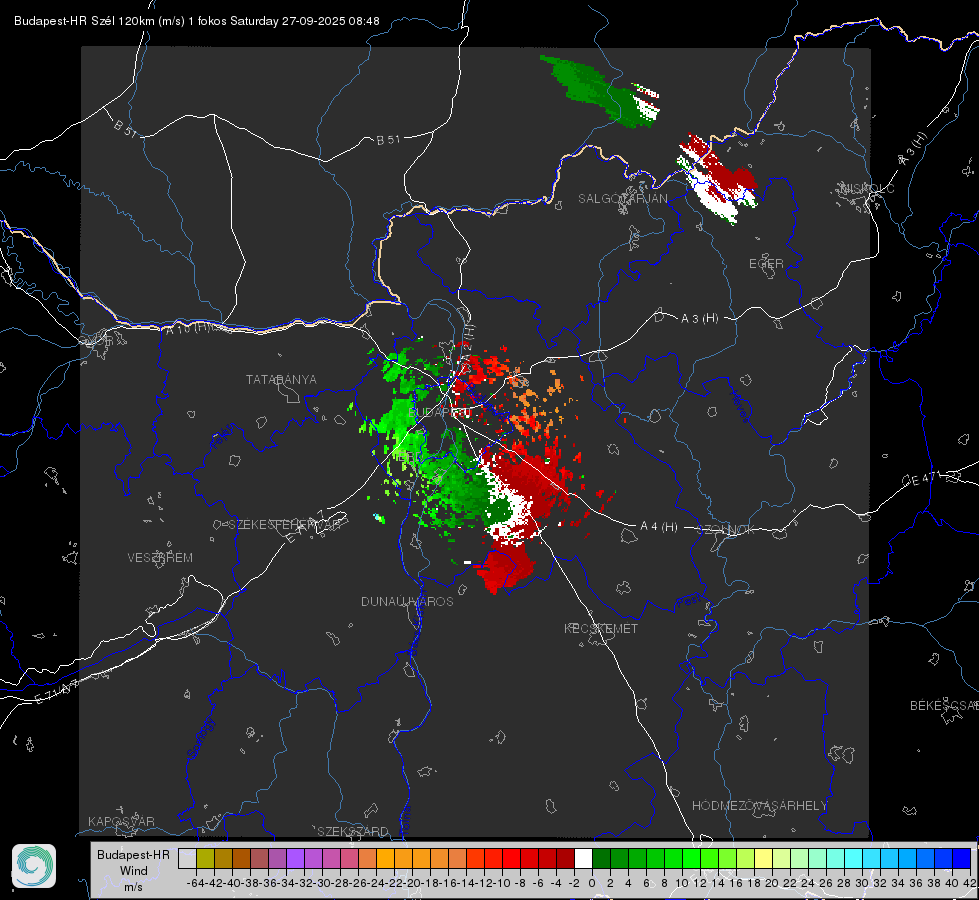Click the SALGÓTARJÁN city label

622,199
